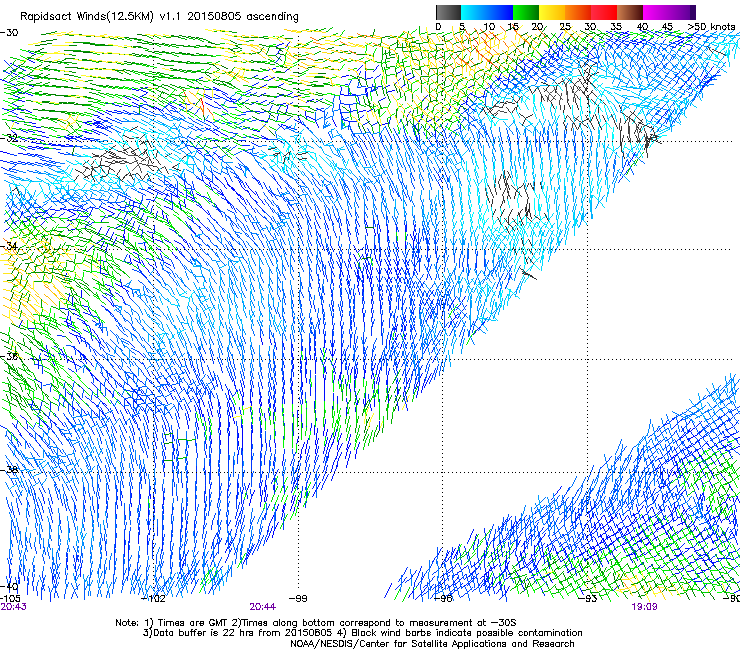Click the red 30-35 knots legend swatch
The image size is (740, 650).
pos(604,12)
